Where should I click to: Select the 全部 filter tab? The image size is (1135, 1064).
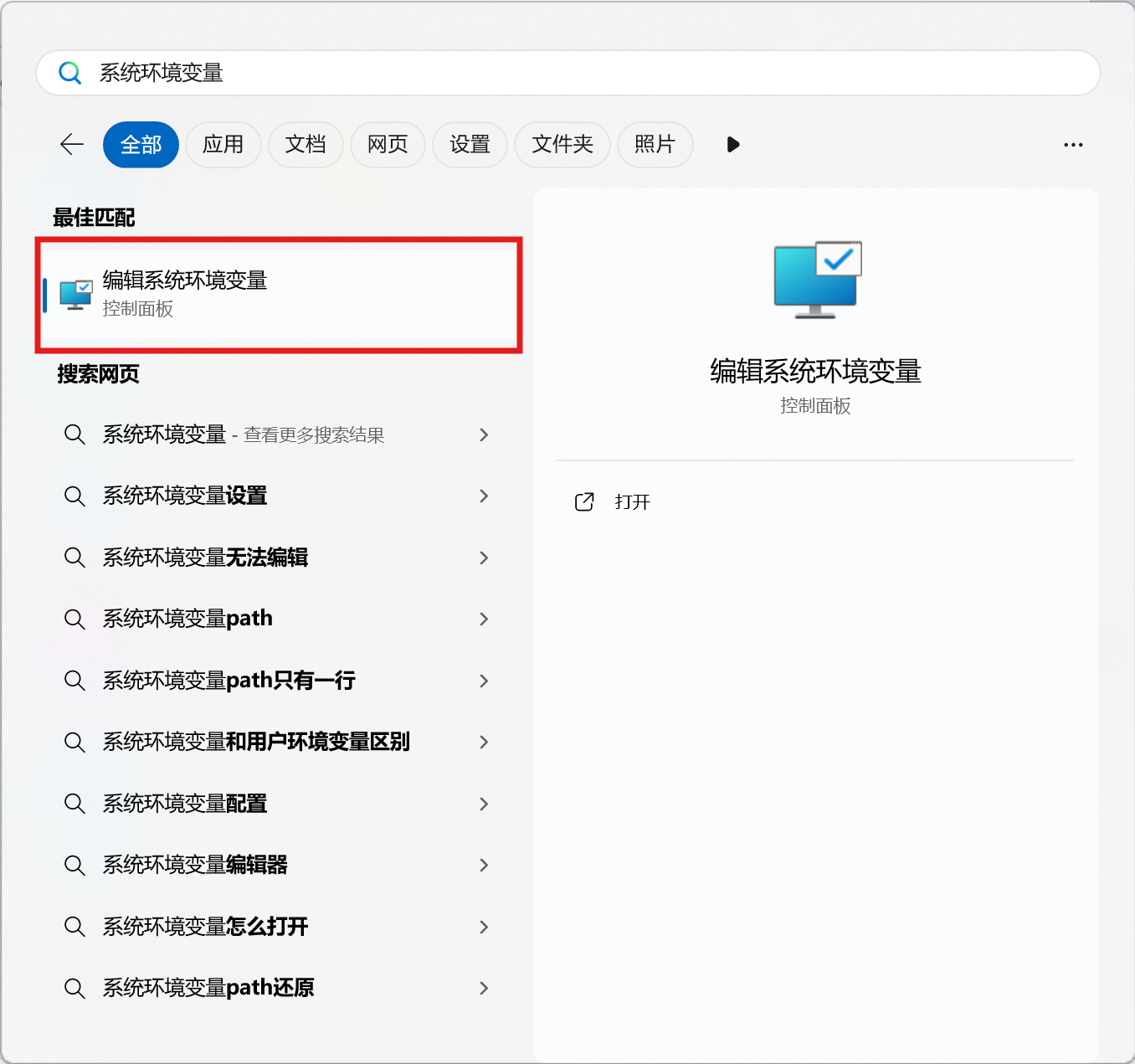[141, 145]
